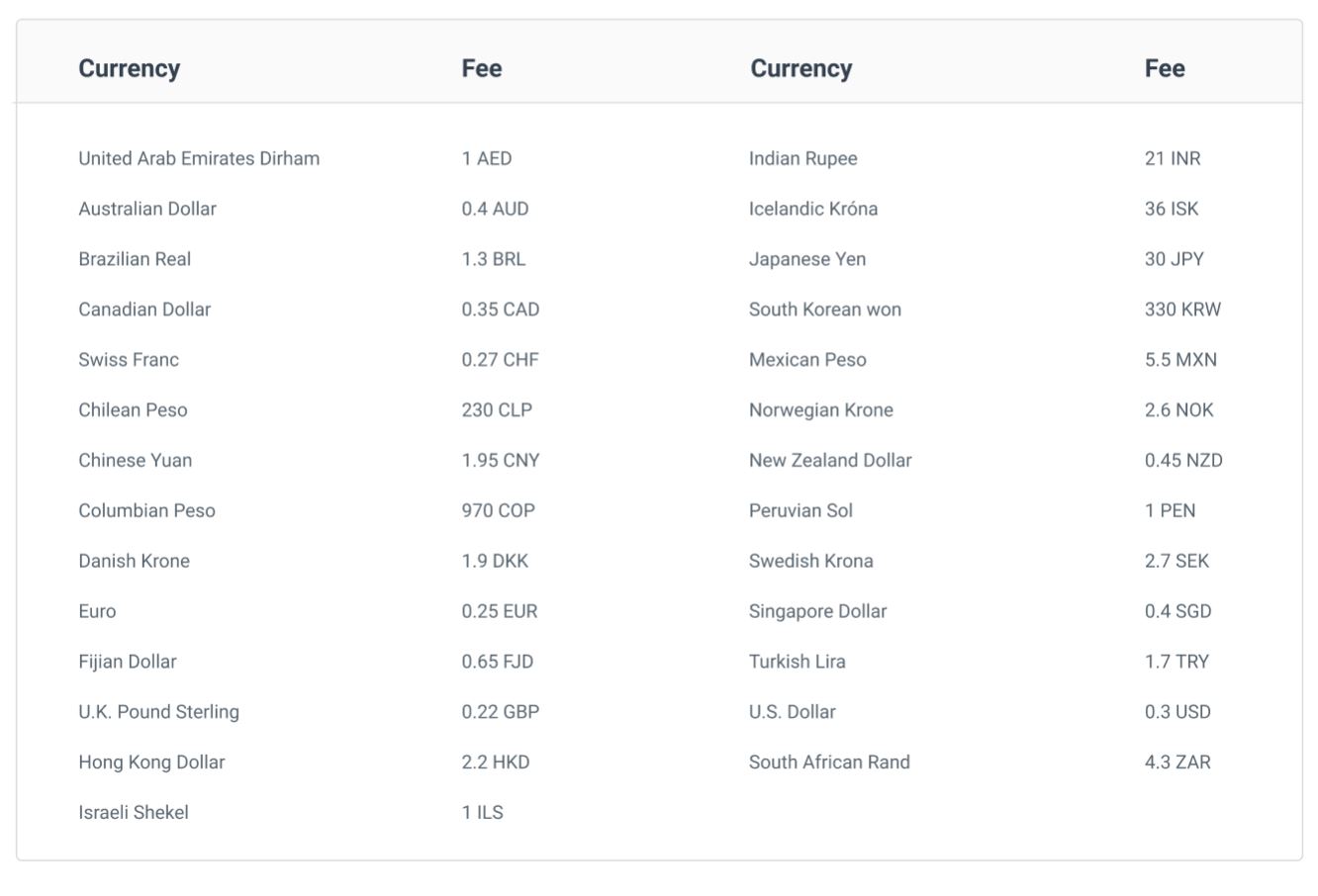Select the 1.9 DKK fee

pyautogui.click(x=495, y=561)
